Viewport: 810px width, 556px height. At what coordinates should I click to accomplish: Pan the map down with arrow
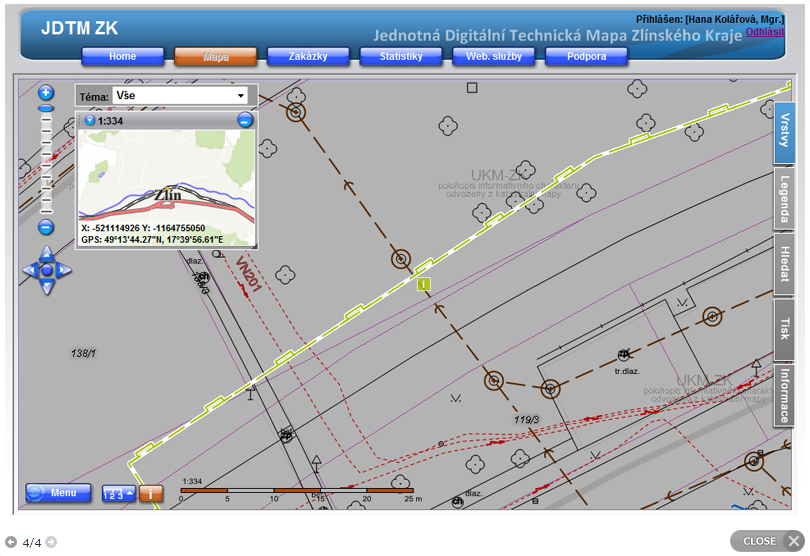pyautogui.click(x=47, y=287)
